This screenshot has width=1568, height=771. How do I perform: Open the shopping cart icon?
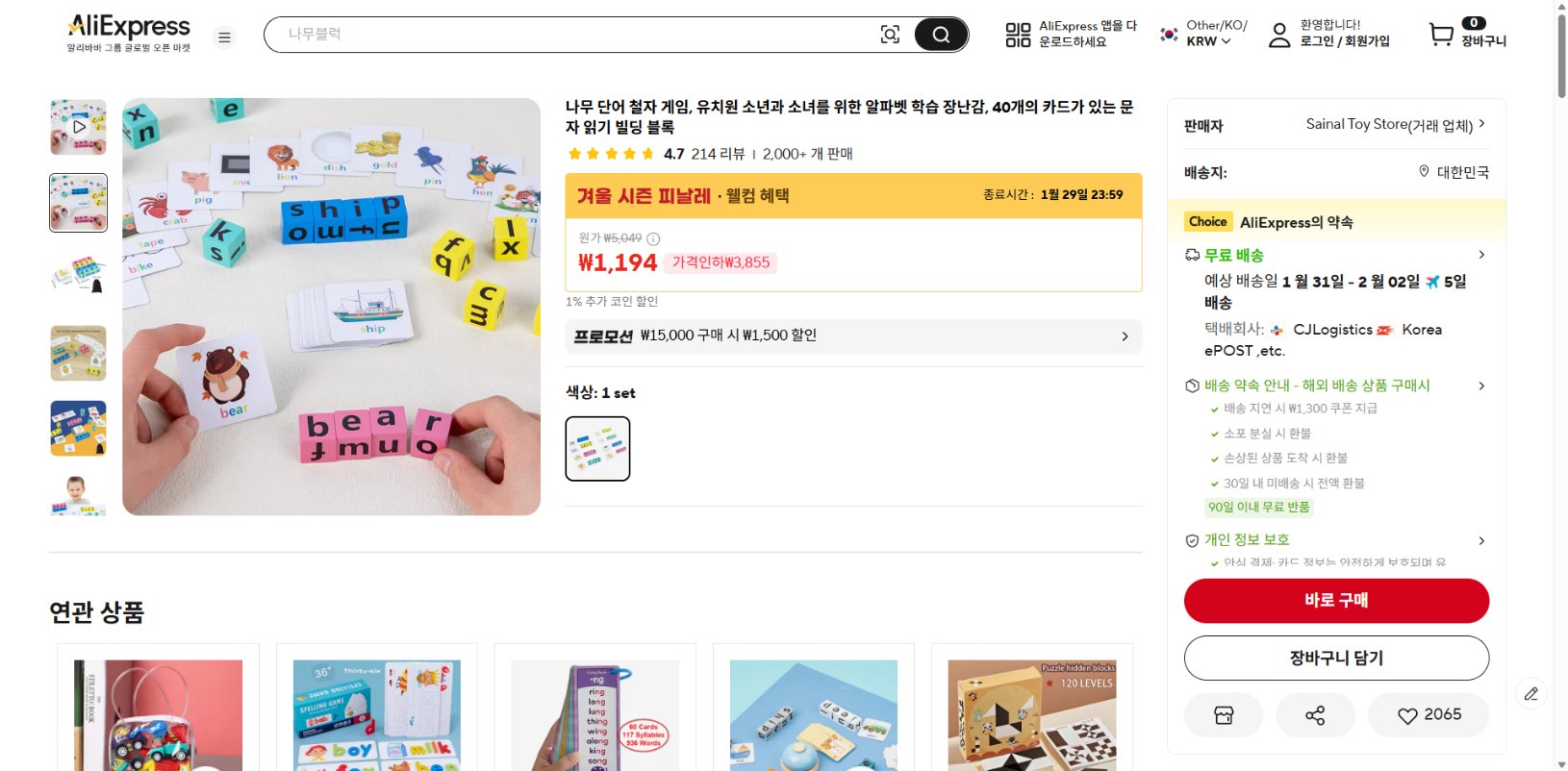1441,35
